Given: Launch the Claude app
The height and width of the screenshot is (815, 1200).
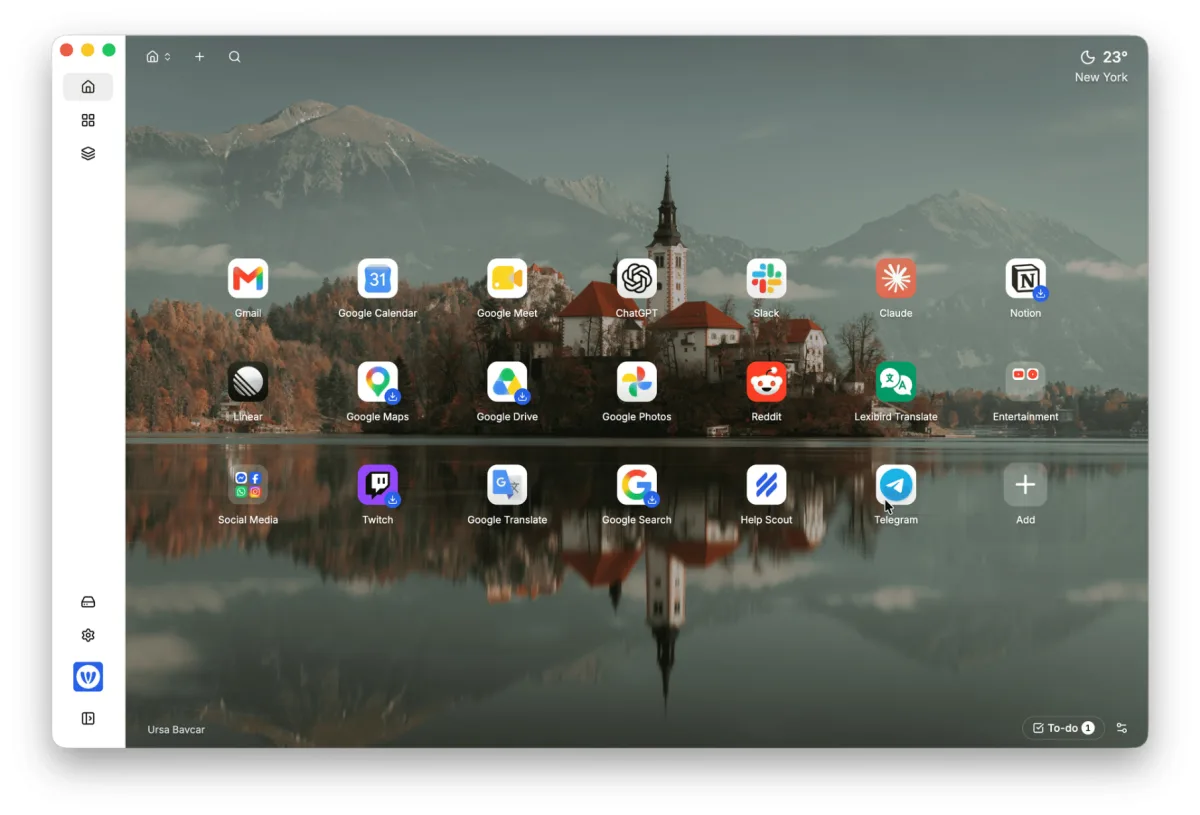Looking at the screenshot, I should [x=896, y=279].
